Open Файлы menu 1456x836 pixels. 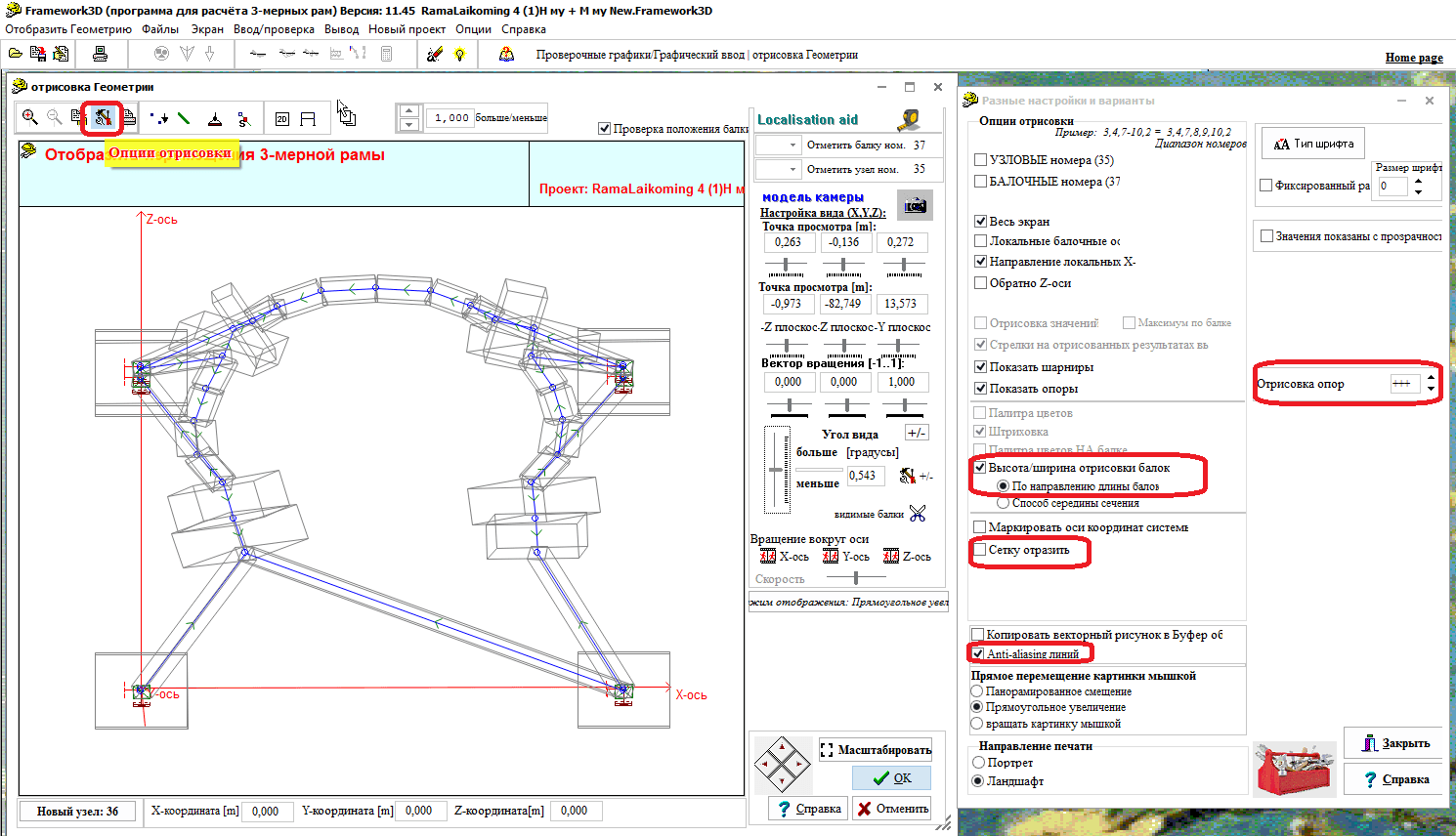[160, 29]
